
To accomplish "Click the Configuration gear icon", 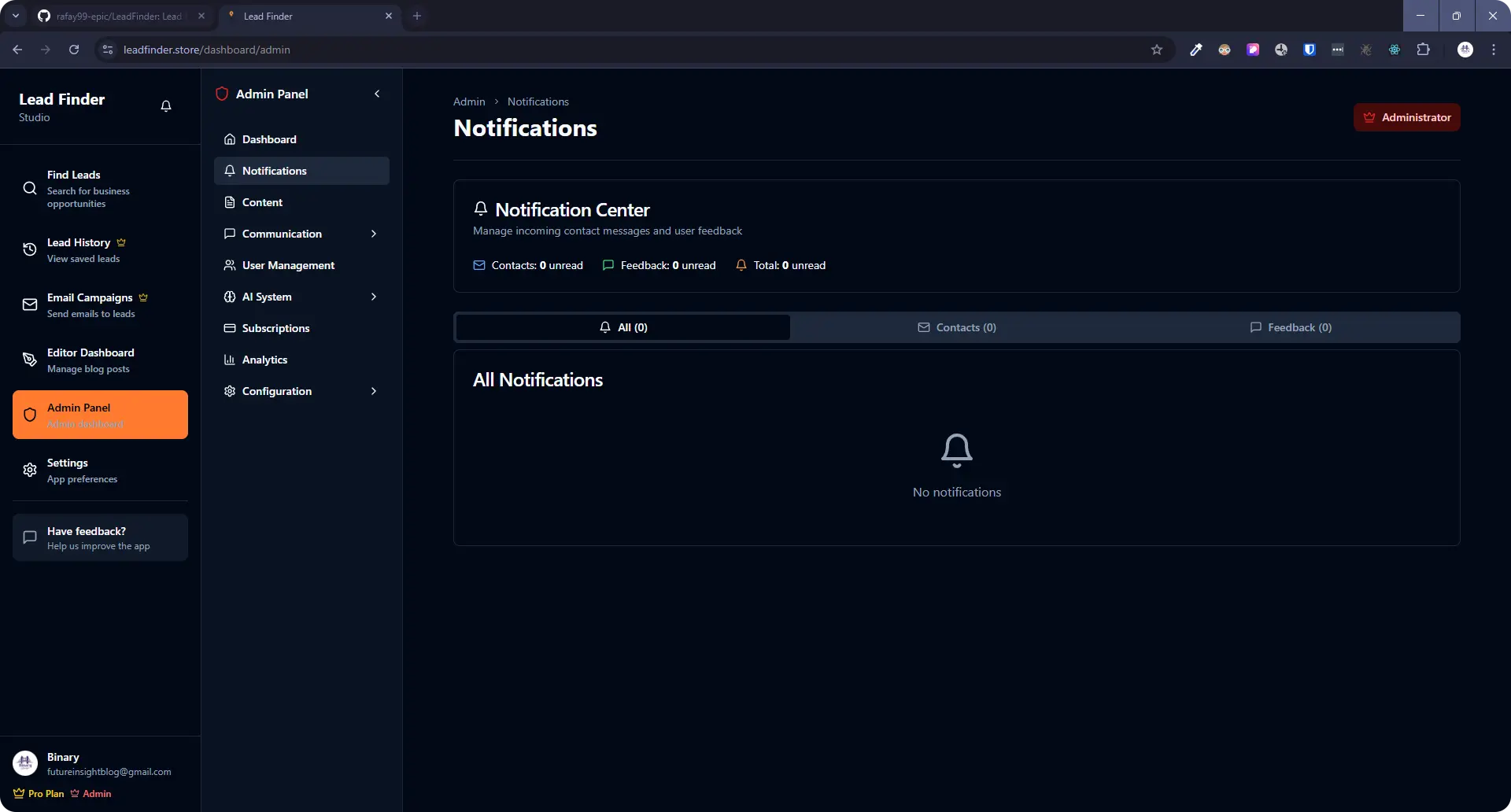I will [x=230, y=391].
